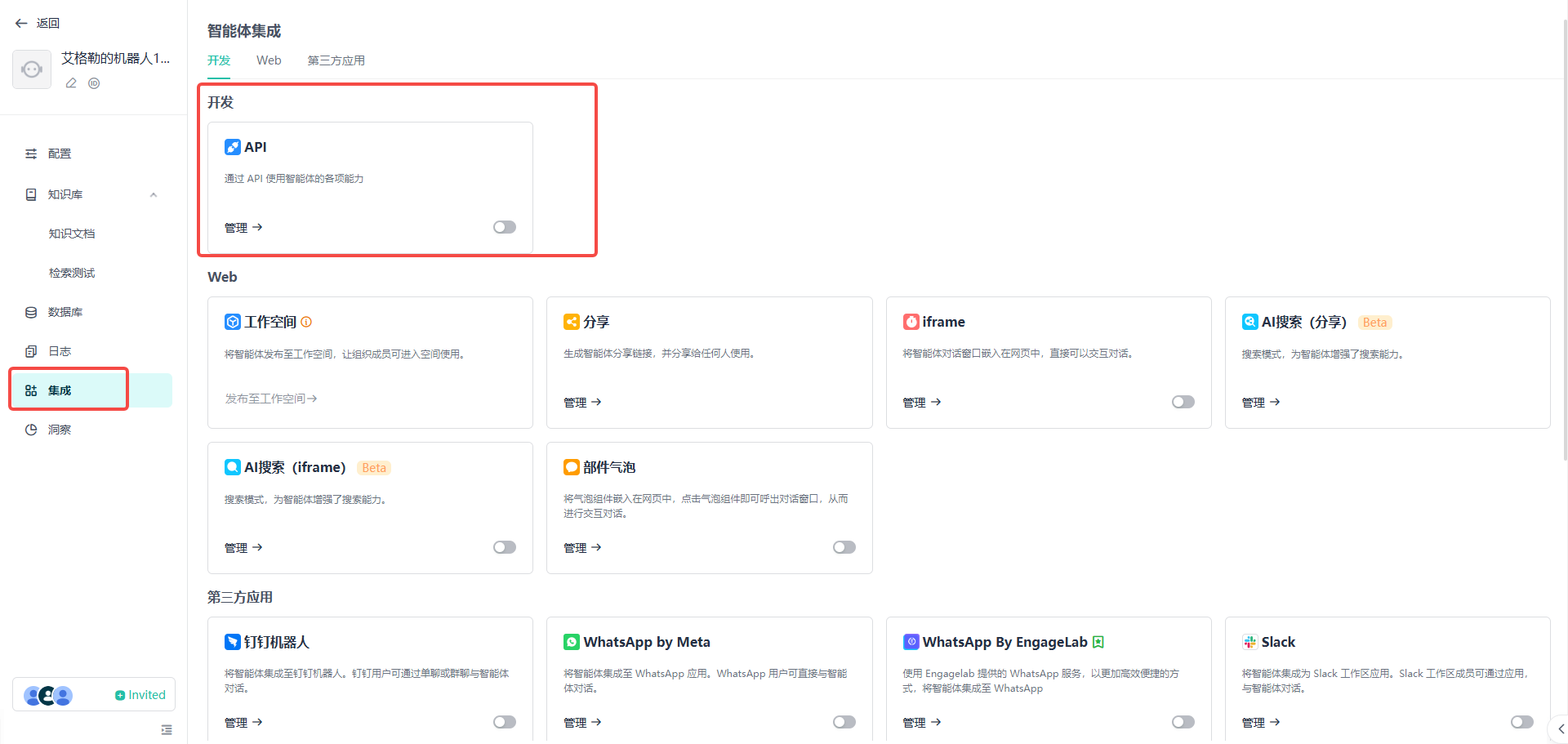Enable the 钉钉机器人 toggle switch
This screenshot has width=1568, height=744.
tap(504, 722)
